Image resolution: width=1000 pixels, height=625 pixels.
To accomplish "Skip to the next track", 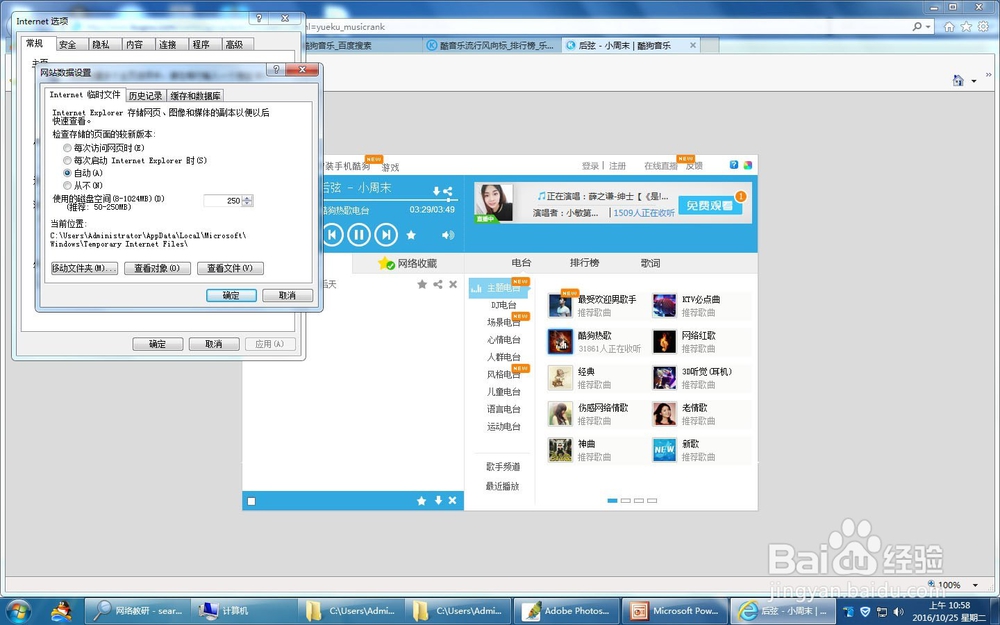I will tap(386, 235).
